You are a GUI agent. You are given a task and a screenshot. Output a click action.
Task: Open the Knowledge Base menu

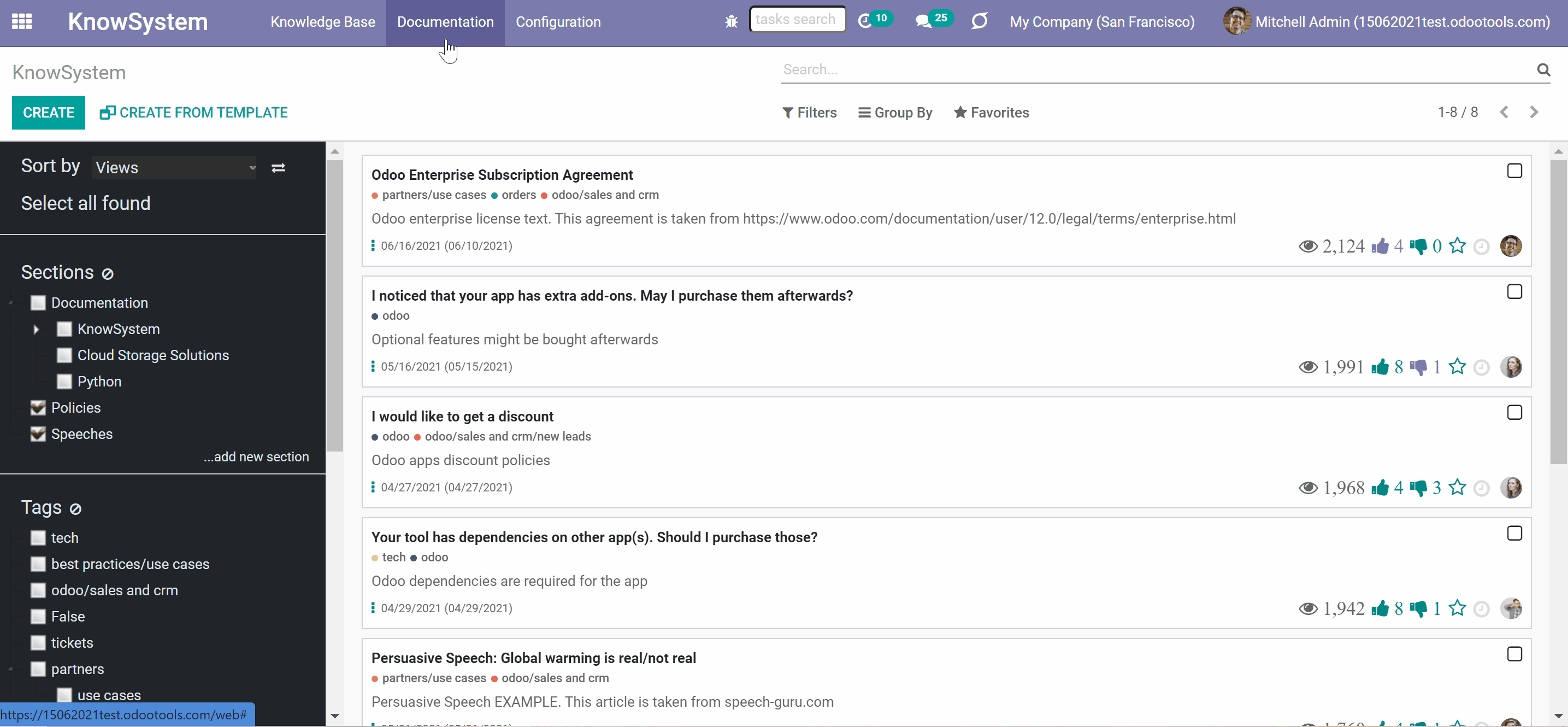322,22
